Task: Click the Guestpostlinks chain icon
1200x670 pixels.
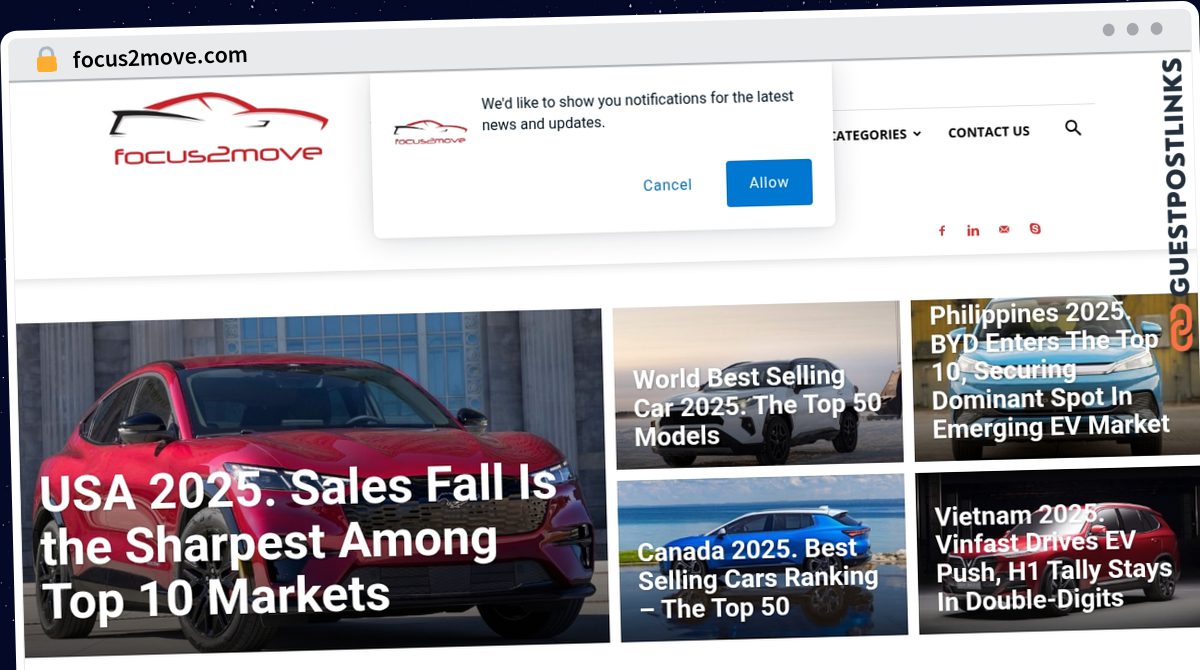Action: (x=1182, y=328)
